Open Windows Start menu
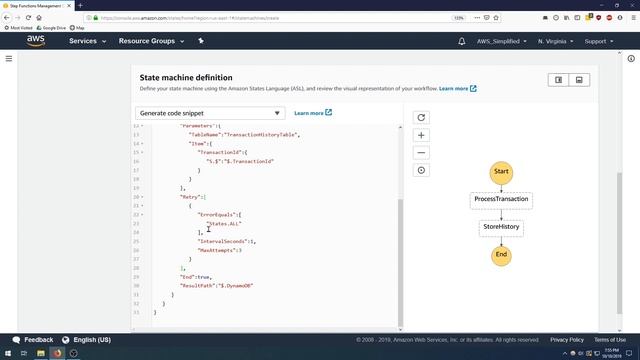The width and height of the screenshot is (640, 360). pos(8,353)
